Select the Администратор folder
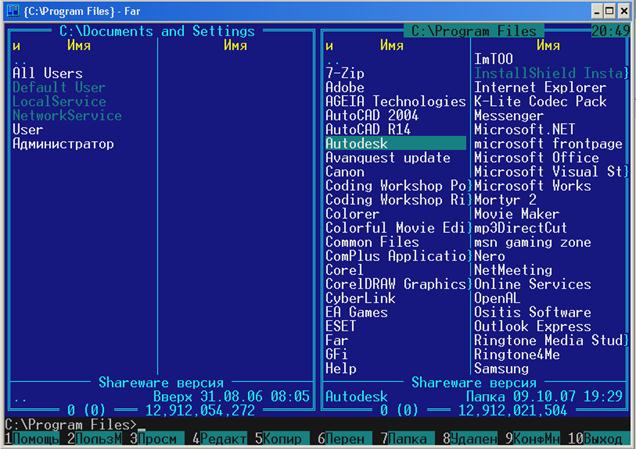Viewport: 636px width, 449px height. [63, 143]
